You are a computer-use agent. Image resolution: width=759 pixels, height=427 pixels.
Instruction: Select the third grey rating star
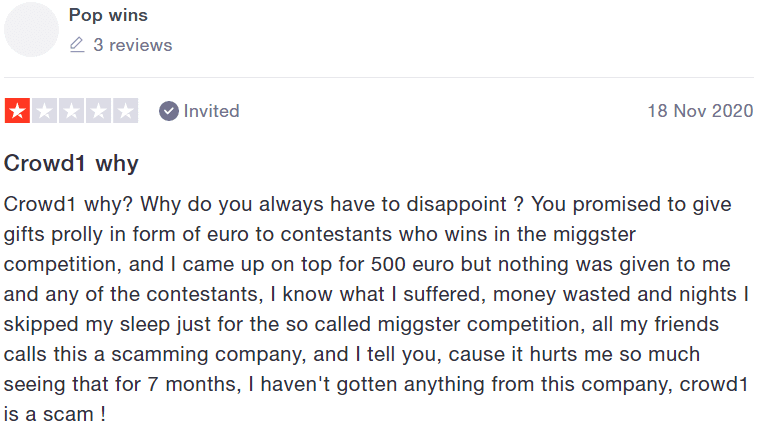point(72,111)
